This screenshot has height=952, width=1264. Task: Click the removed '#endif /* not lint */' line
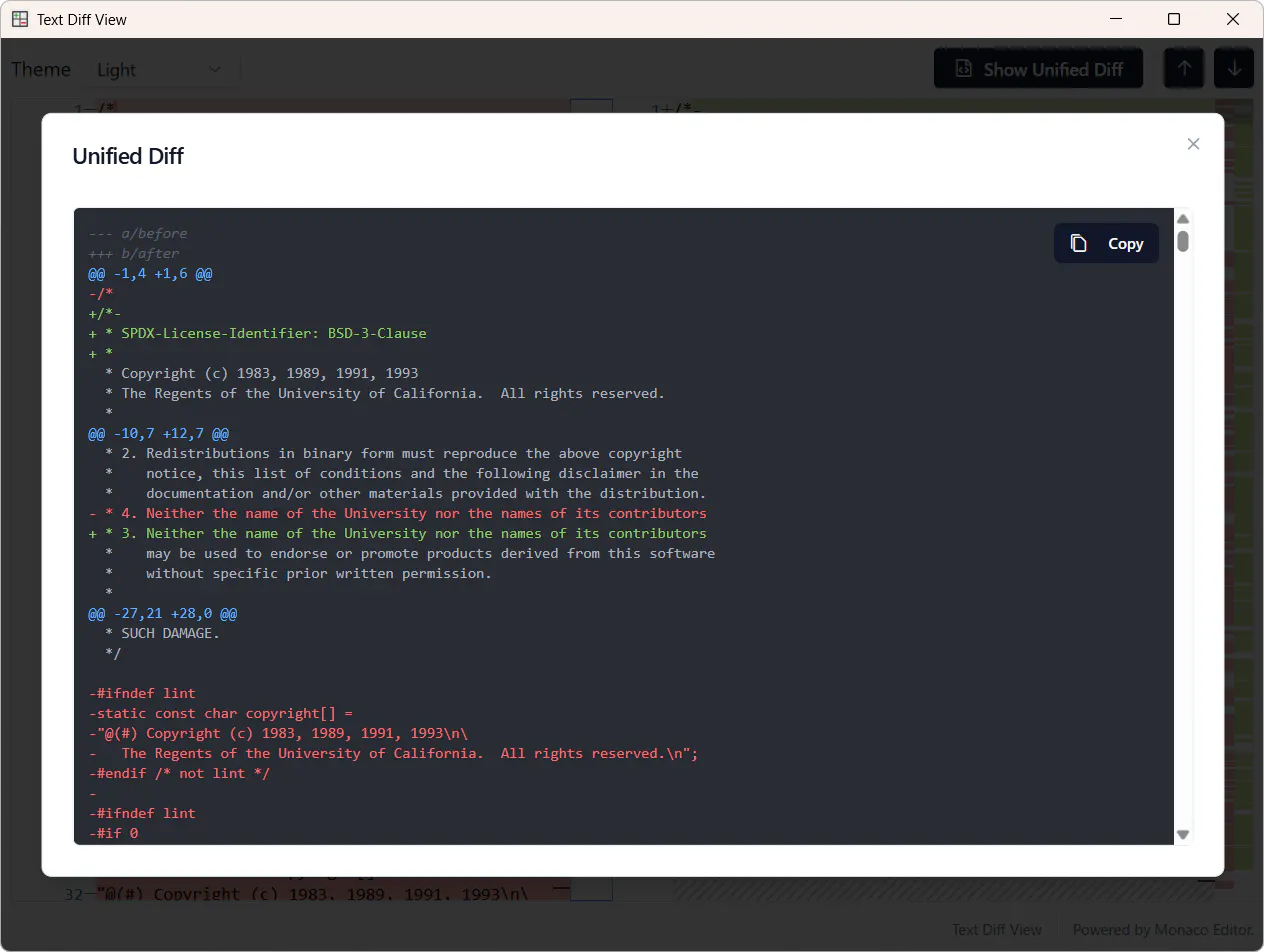tap(179, 773)
